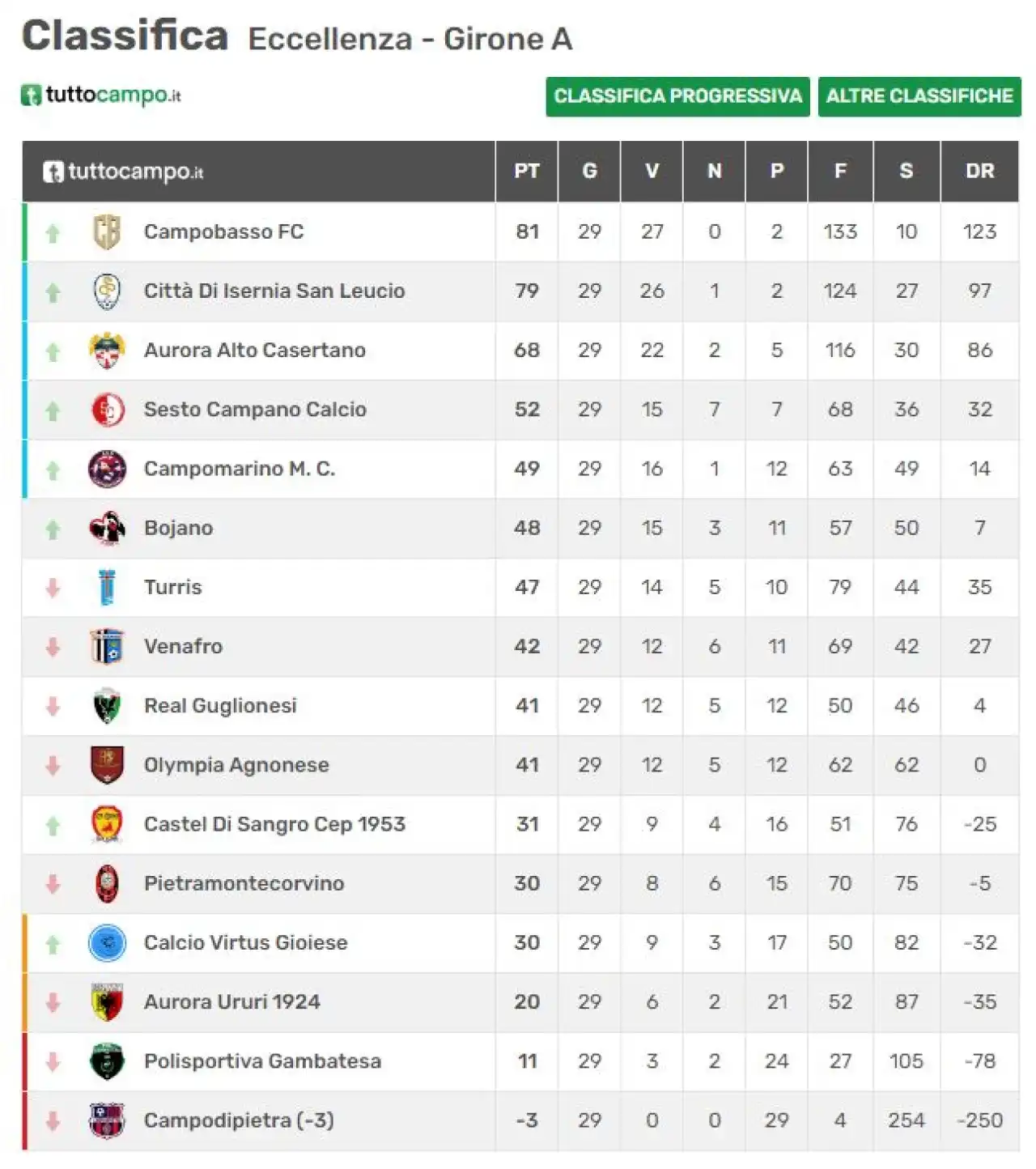Click the Aurora Alto Casertano team logo
1036x1169 pixels.
click(107, 351)
